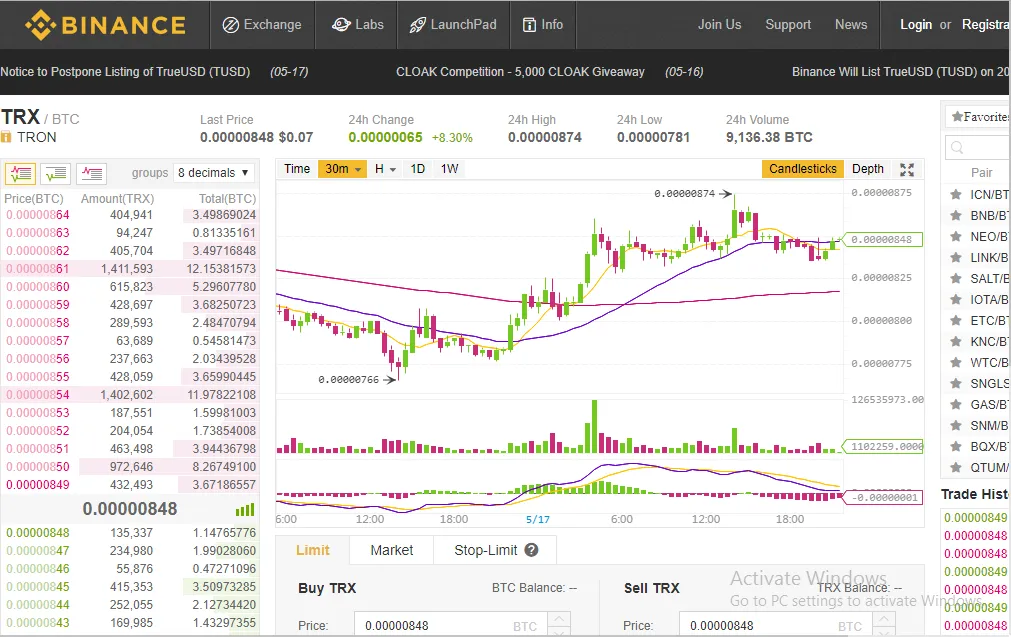The width and height of the screenshot is (1011, 637).
Task: Click the Sell TRX price field
Action: pos(775,625)
